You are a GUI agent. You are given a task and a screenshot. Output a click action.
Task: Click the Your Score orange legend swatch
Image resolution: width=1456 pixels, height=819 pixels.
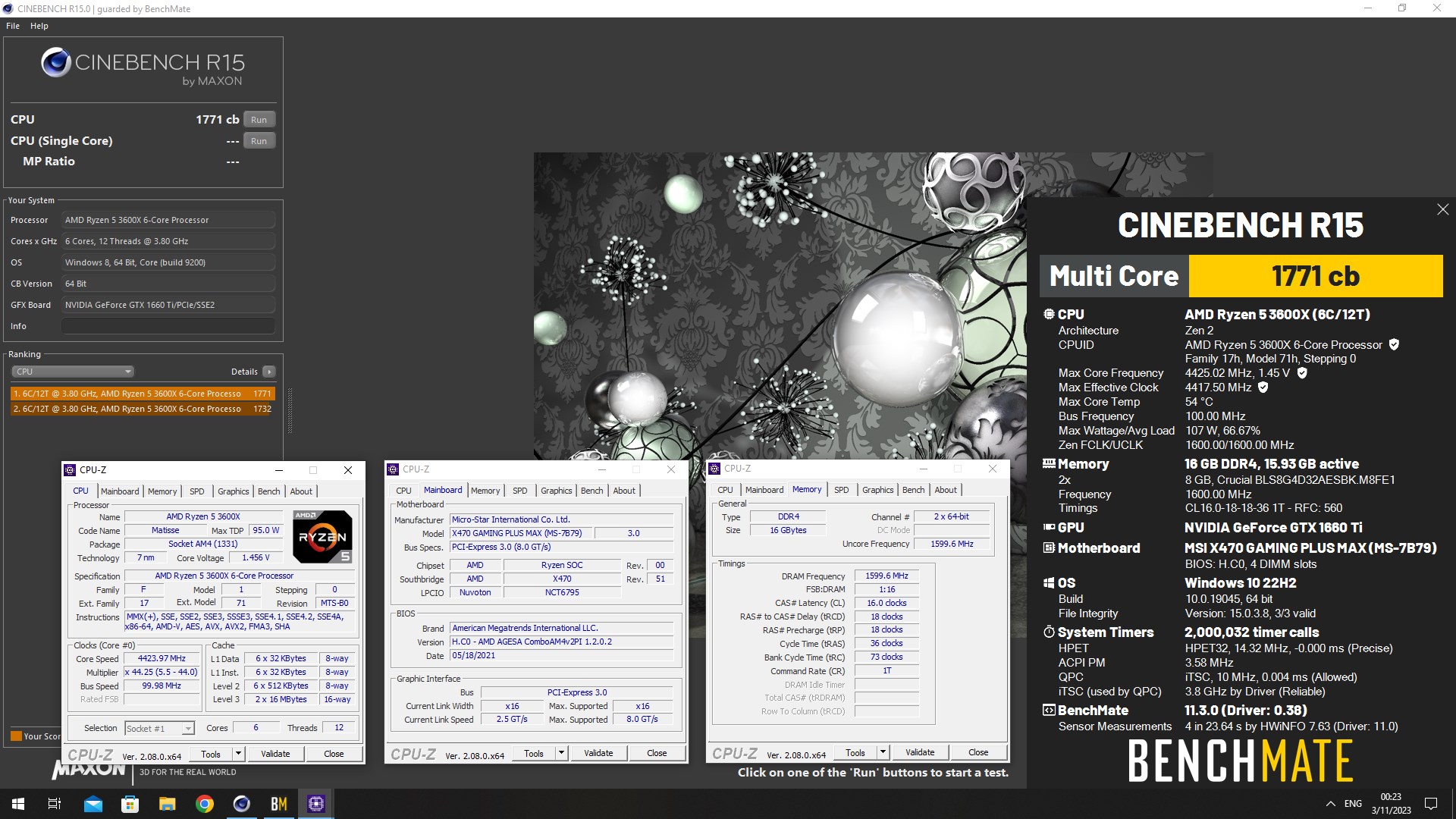point(16,736)
